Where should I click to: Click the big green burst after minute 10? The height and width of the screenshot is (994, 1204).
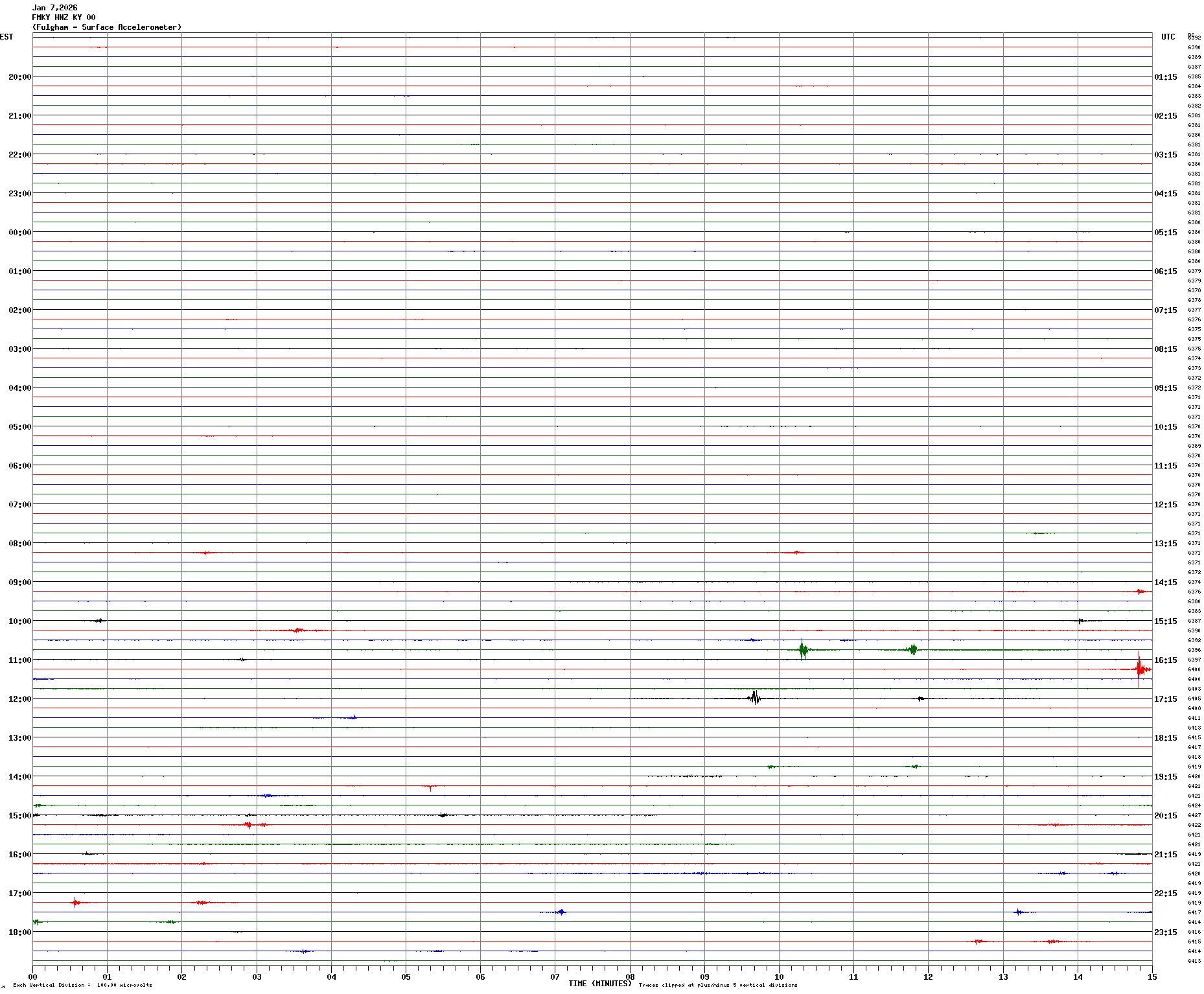pos(803,649)
